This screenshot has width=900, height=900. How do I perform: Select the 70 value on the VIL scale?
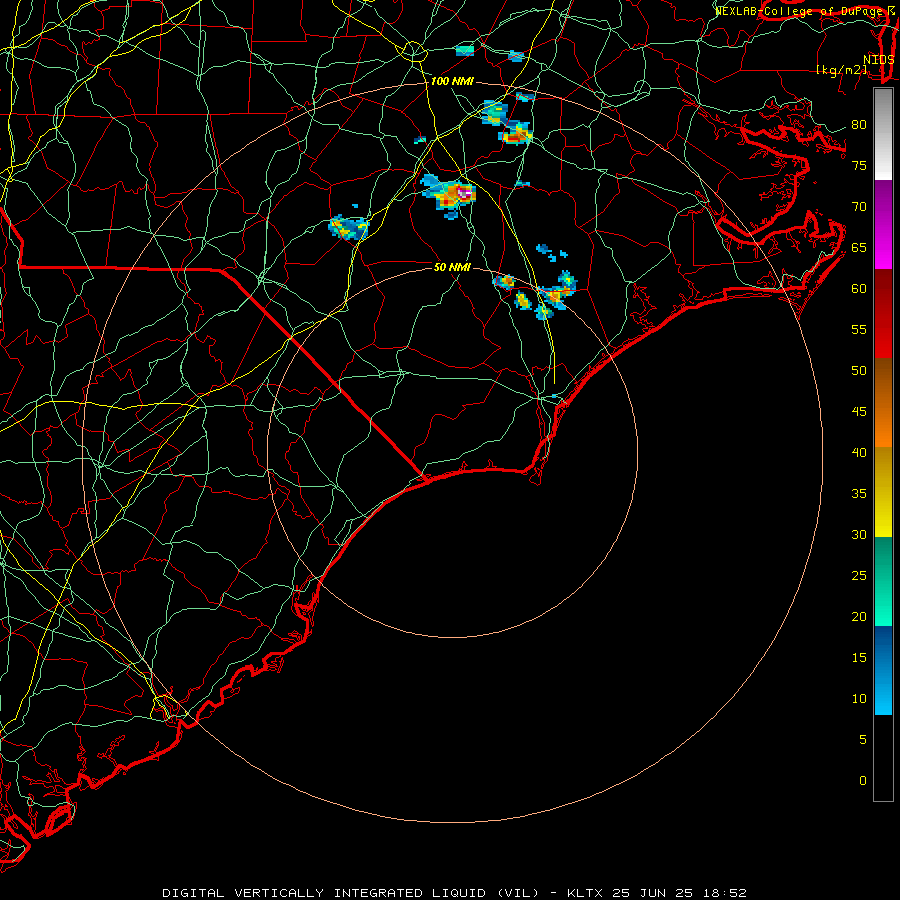click(x=859, y=207)
